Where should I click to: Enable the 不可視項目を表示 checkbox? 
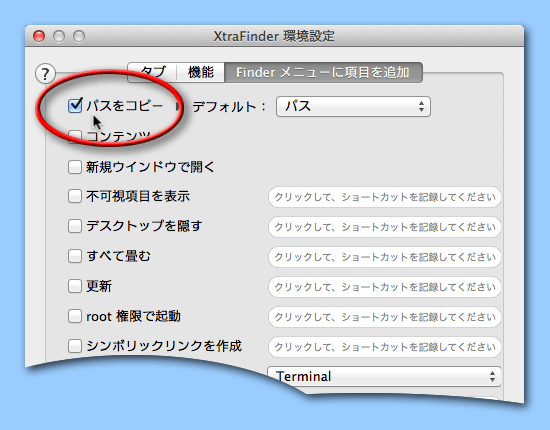(75, 196)
